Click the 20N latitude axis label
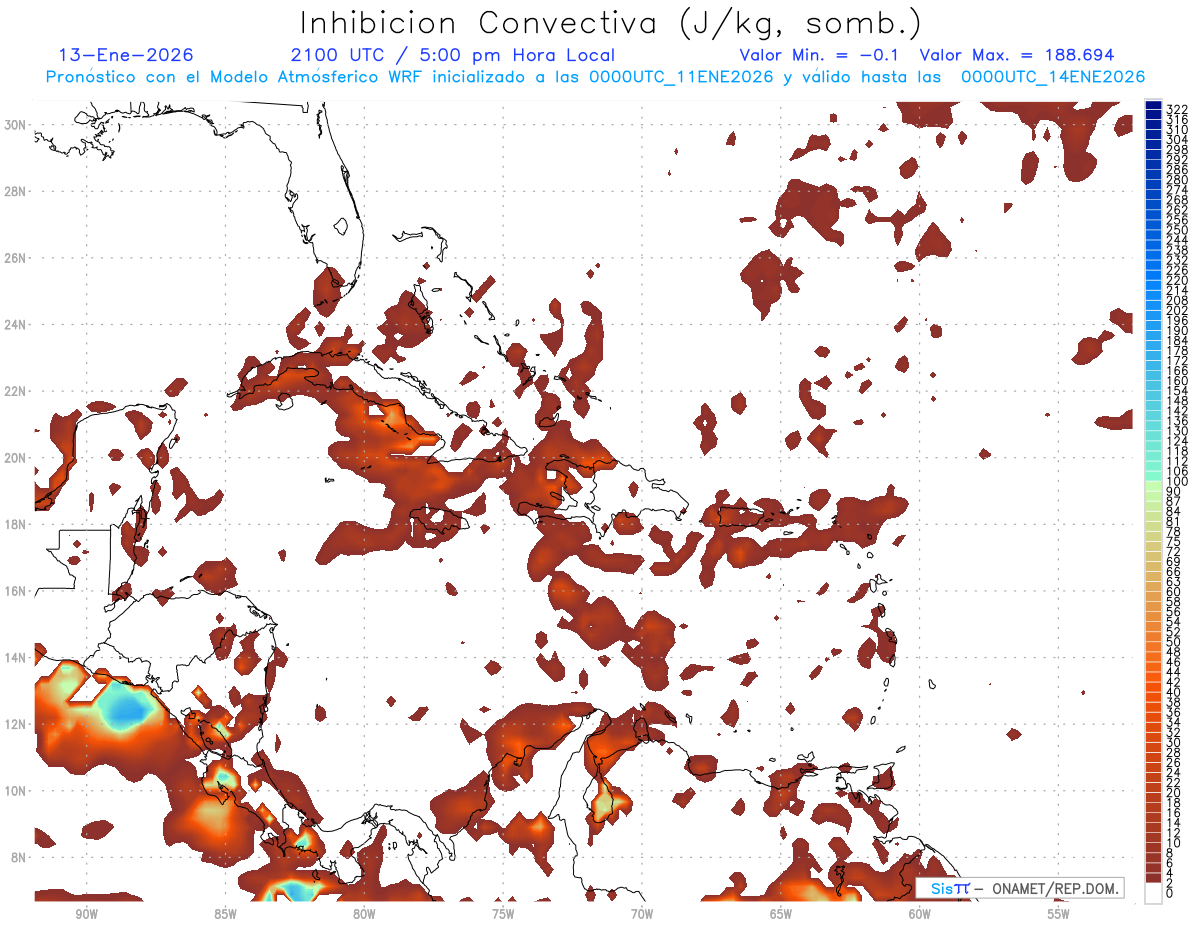 click(x=14, y=458)
